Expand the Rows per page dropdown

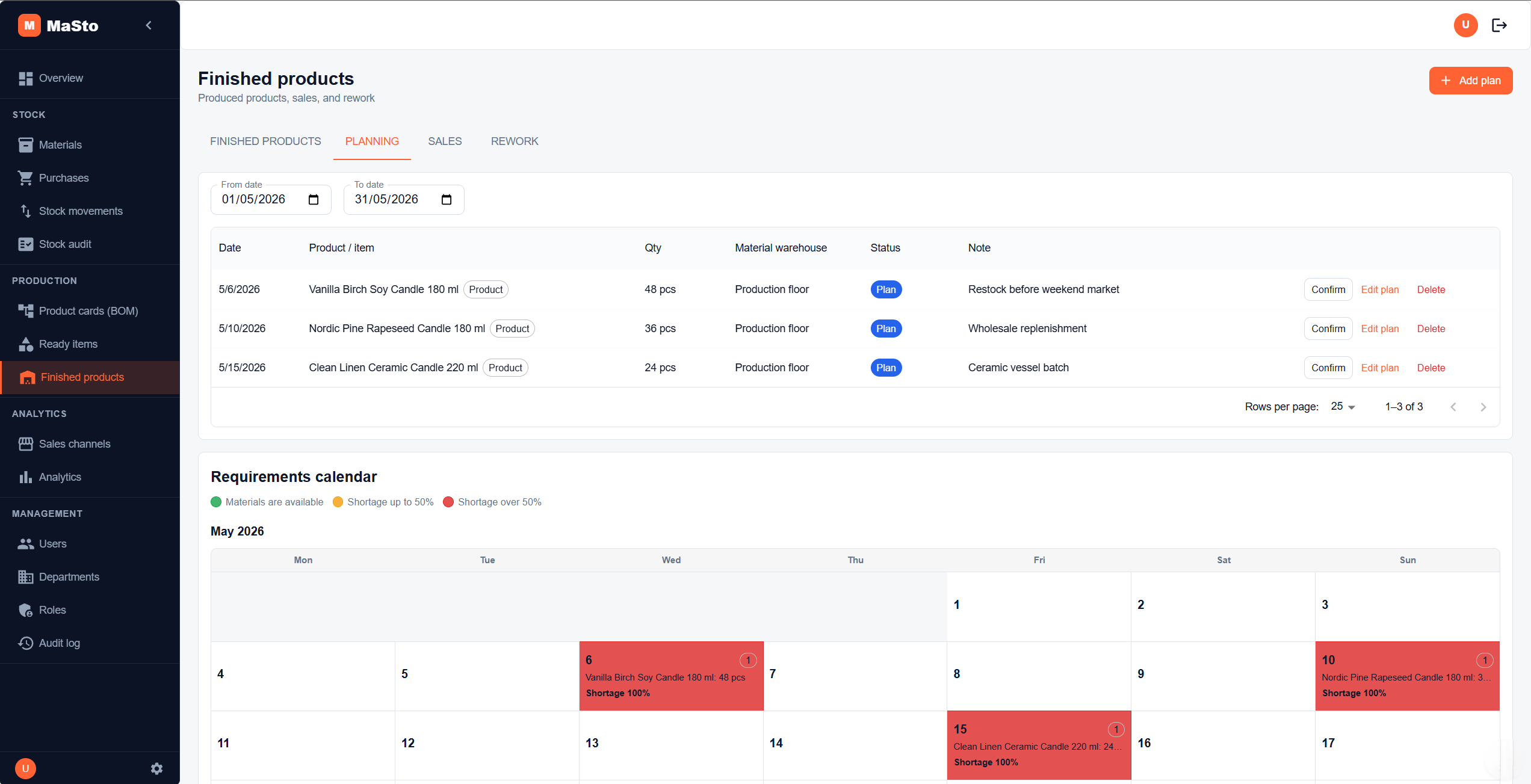click(x=1343, y=407)
